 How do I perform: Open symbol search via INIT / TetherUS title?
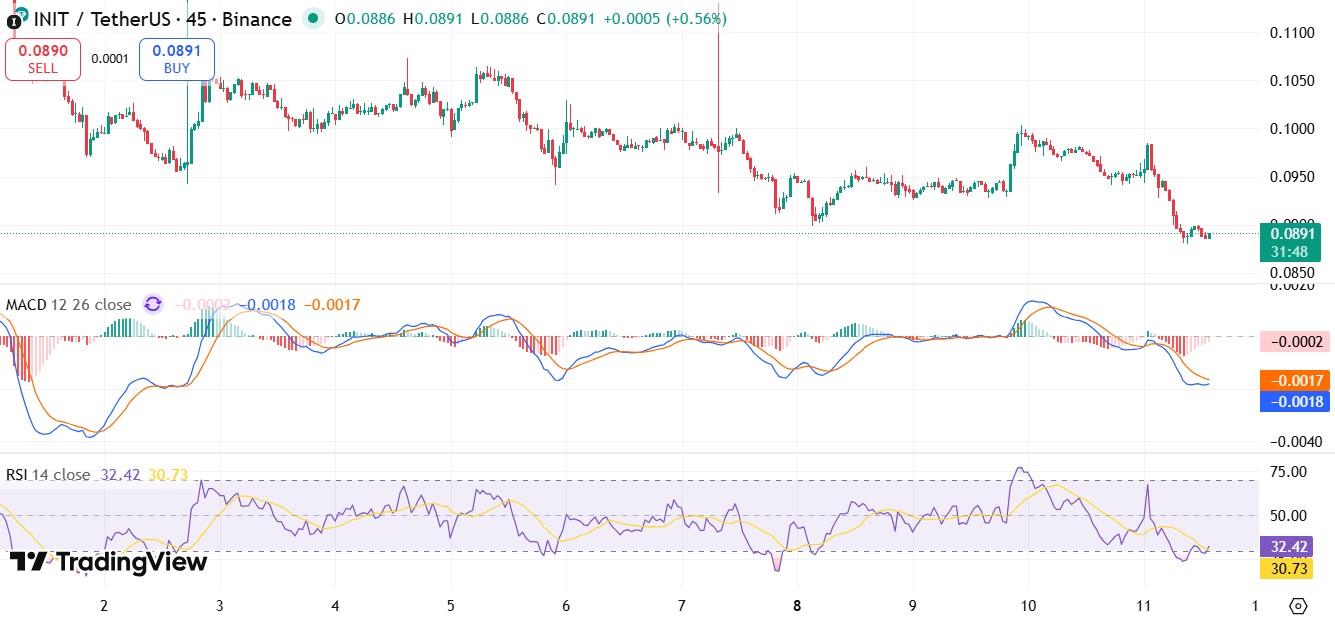click(x=100, y=18)
